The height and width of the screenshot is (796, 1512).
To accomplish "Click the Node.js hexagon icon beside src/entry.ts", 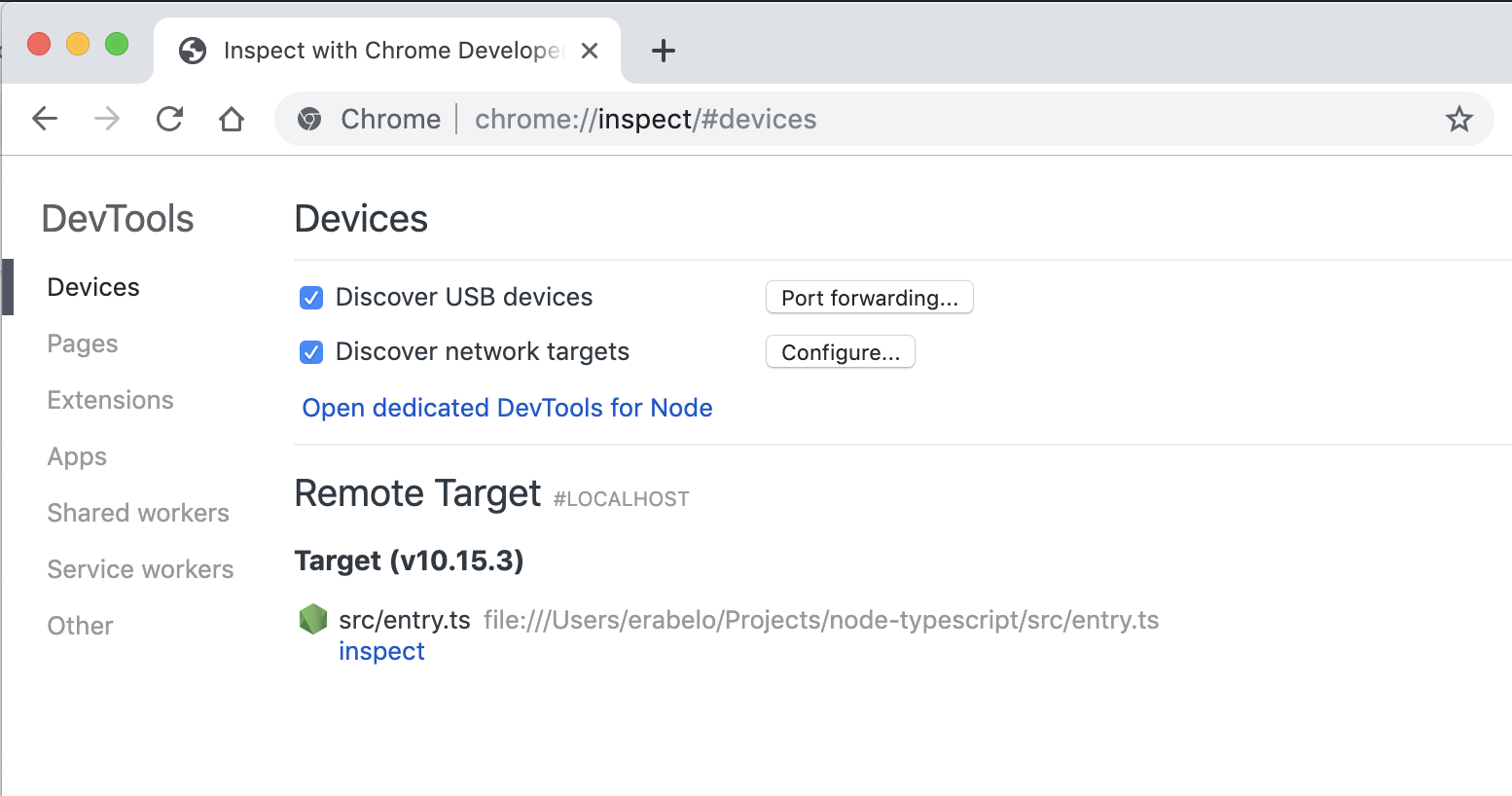I will coord(313,619).
